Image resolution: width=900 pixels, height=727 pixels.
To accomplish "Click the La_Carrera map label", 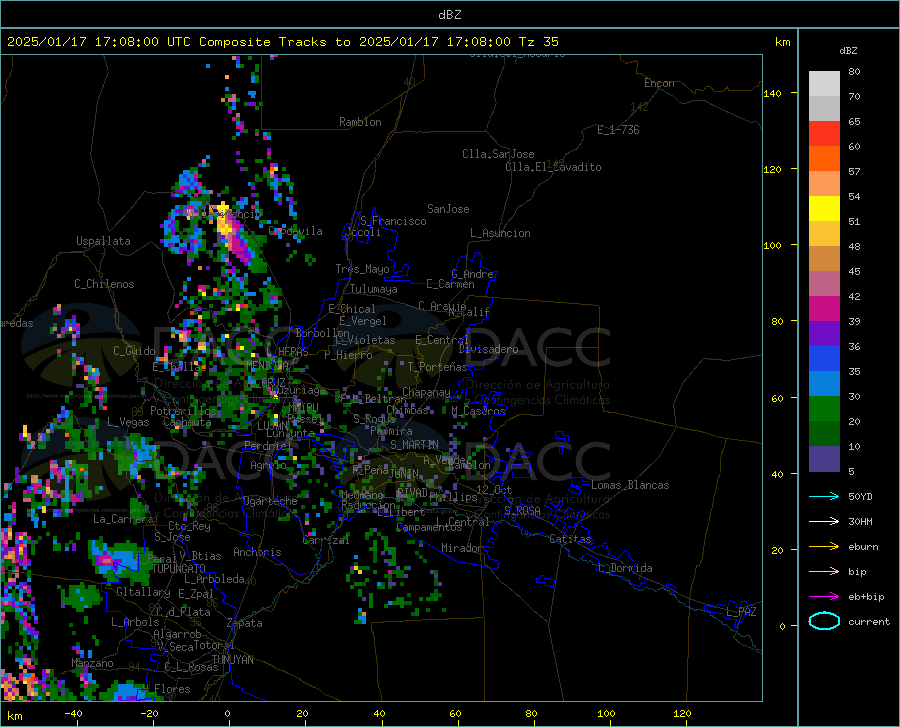I will (x=123, y=519).
